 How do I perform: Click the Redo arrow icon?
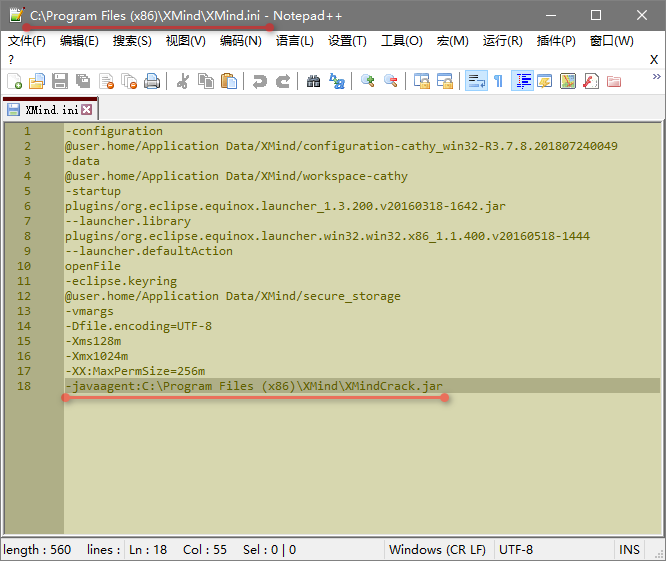pos(283,81)
